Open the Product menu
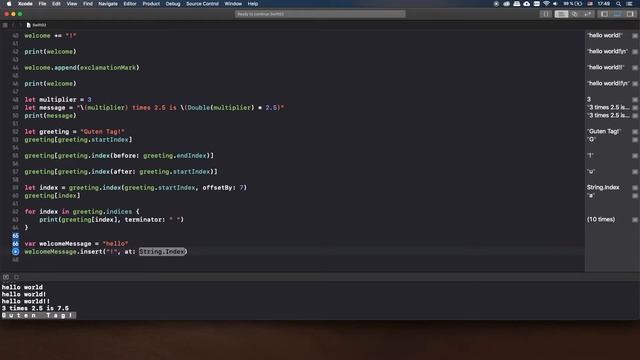 pyautogui.click(x=151, y=4)
